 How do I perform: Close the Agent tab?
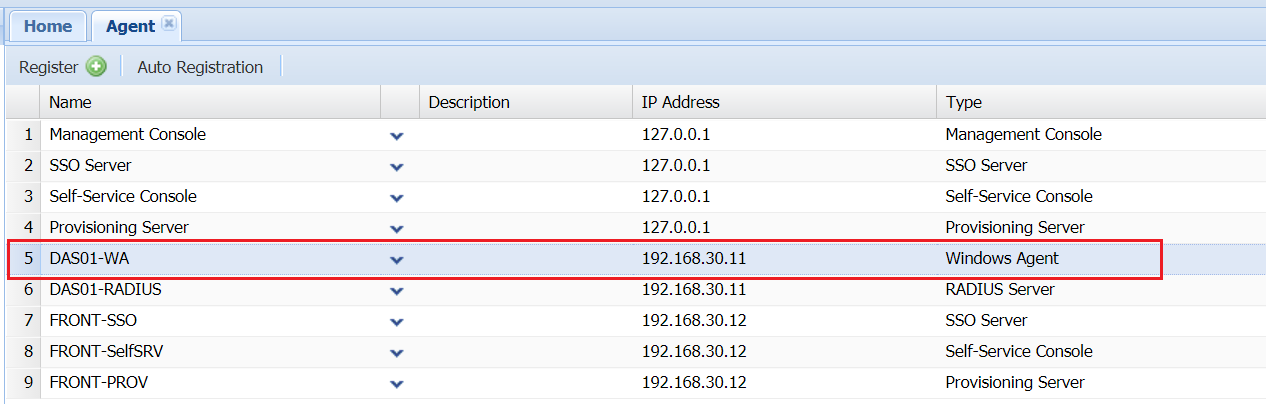tap(168, 24)
